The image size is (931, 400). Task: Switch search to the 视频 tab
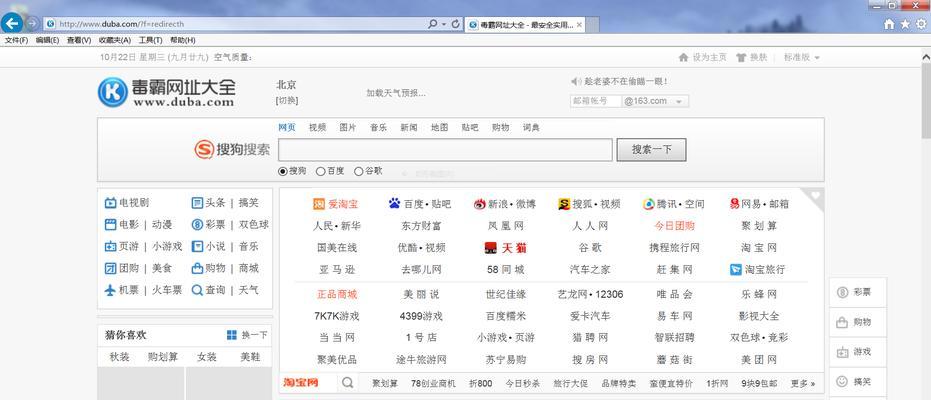318,128
